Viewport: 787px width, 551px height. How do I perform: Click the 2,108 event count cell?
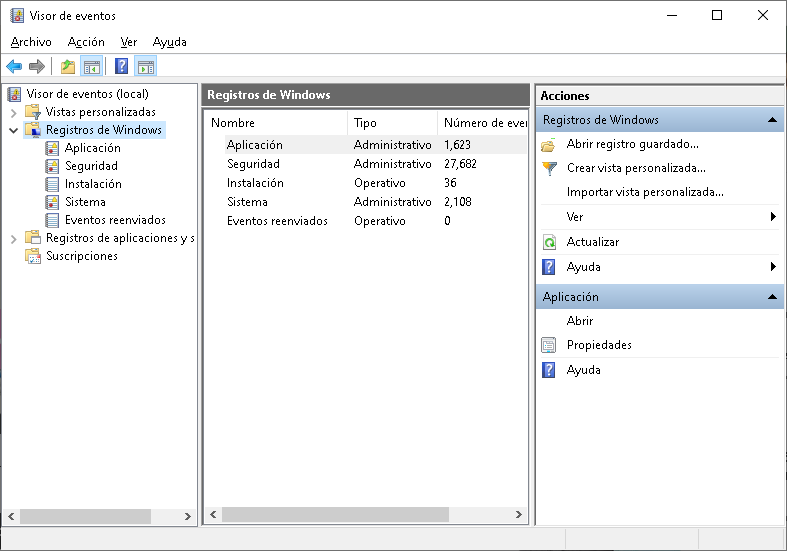458,202
